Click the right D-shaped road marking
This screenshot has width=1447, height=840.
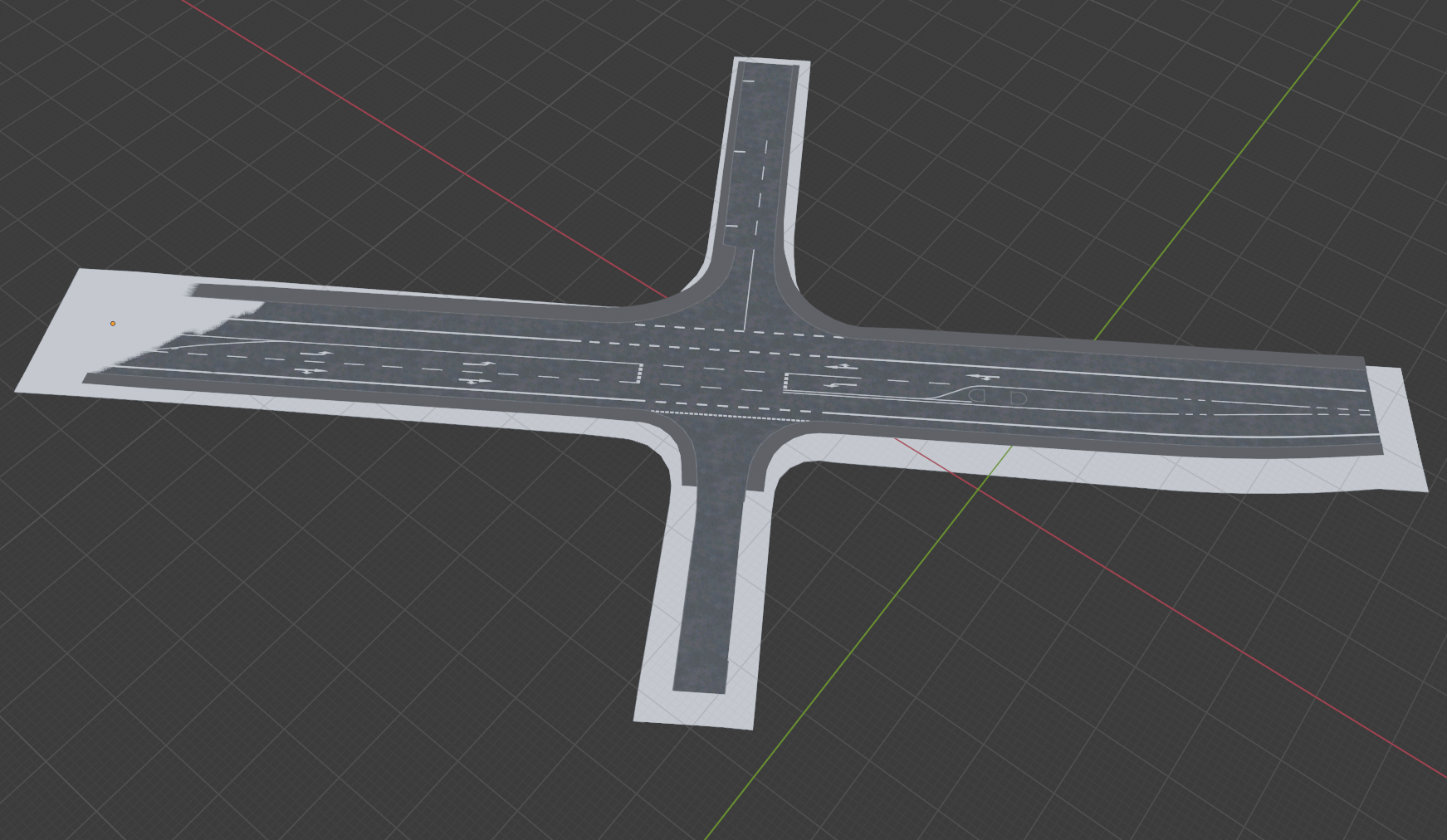1019,399
